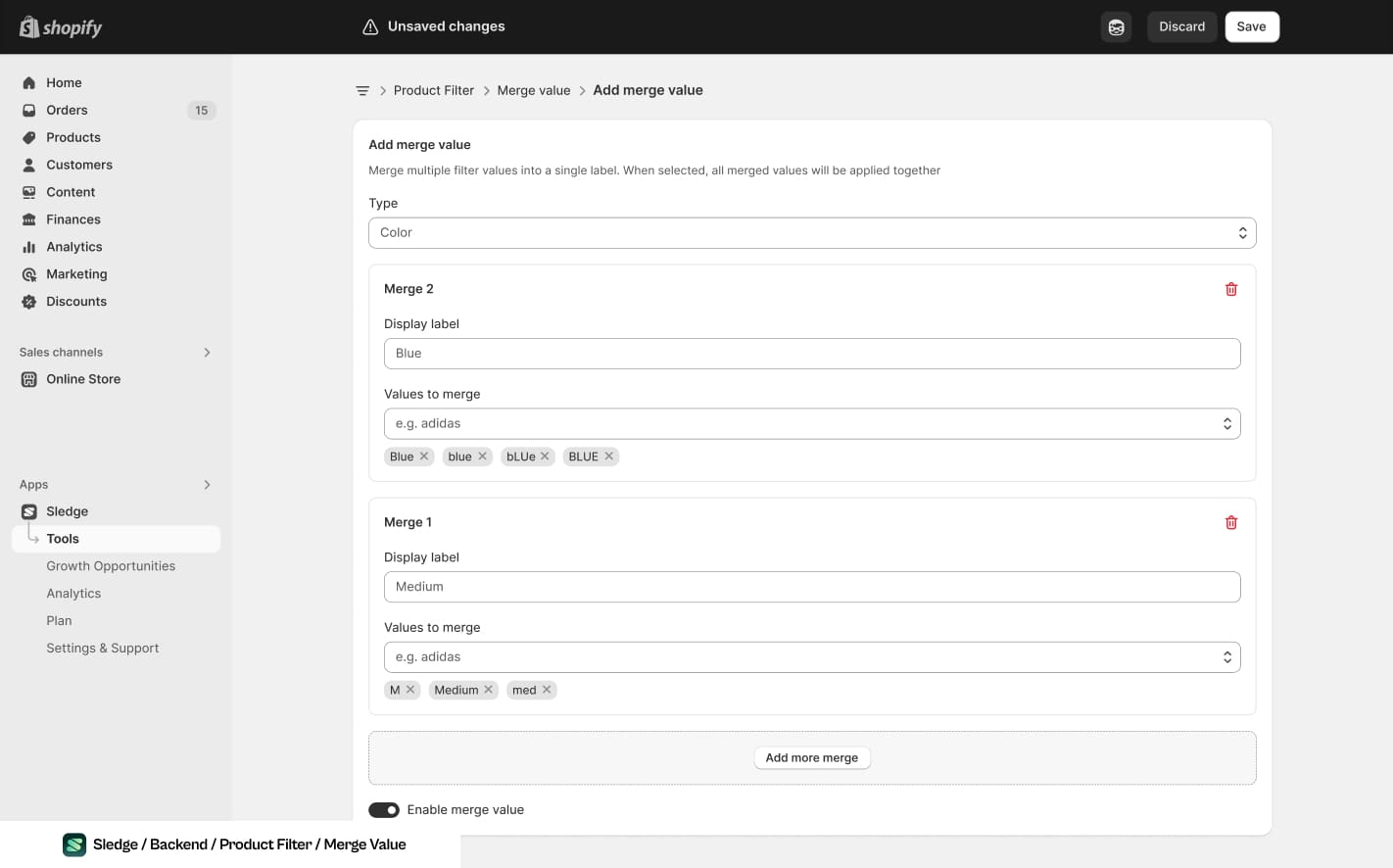Viewport: 1393px width, 868px height.
Task: Save the unsaved changes
Action: coord(1252,27)
